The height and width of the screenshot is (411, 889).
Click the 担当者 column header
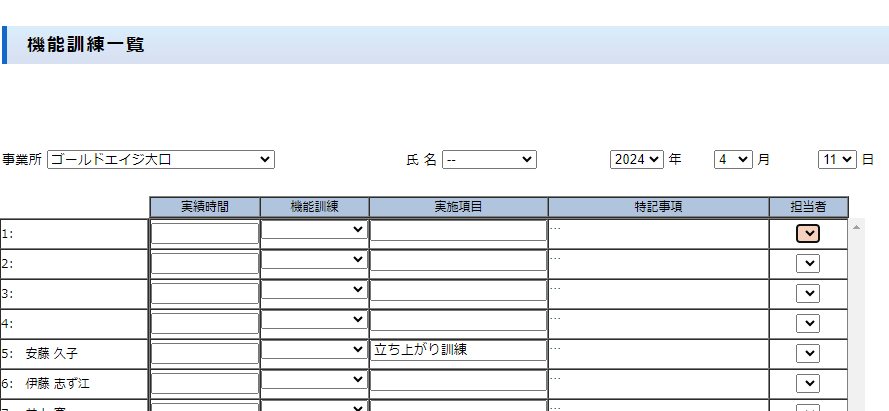tap(808, 207)
